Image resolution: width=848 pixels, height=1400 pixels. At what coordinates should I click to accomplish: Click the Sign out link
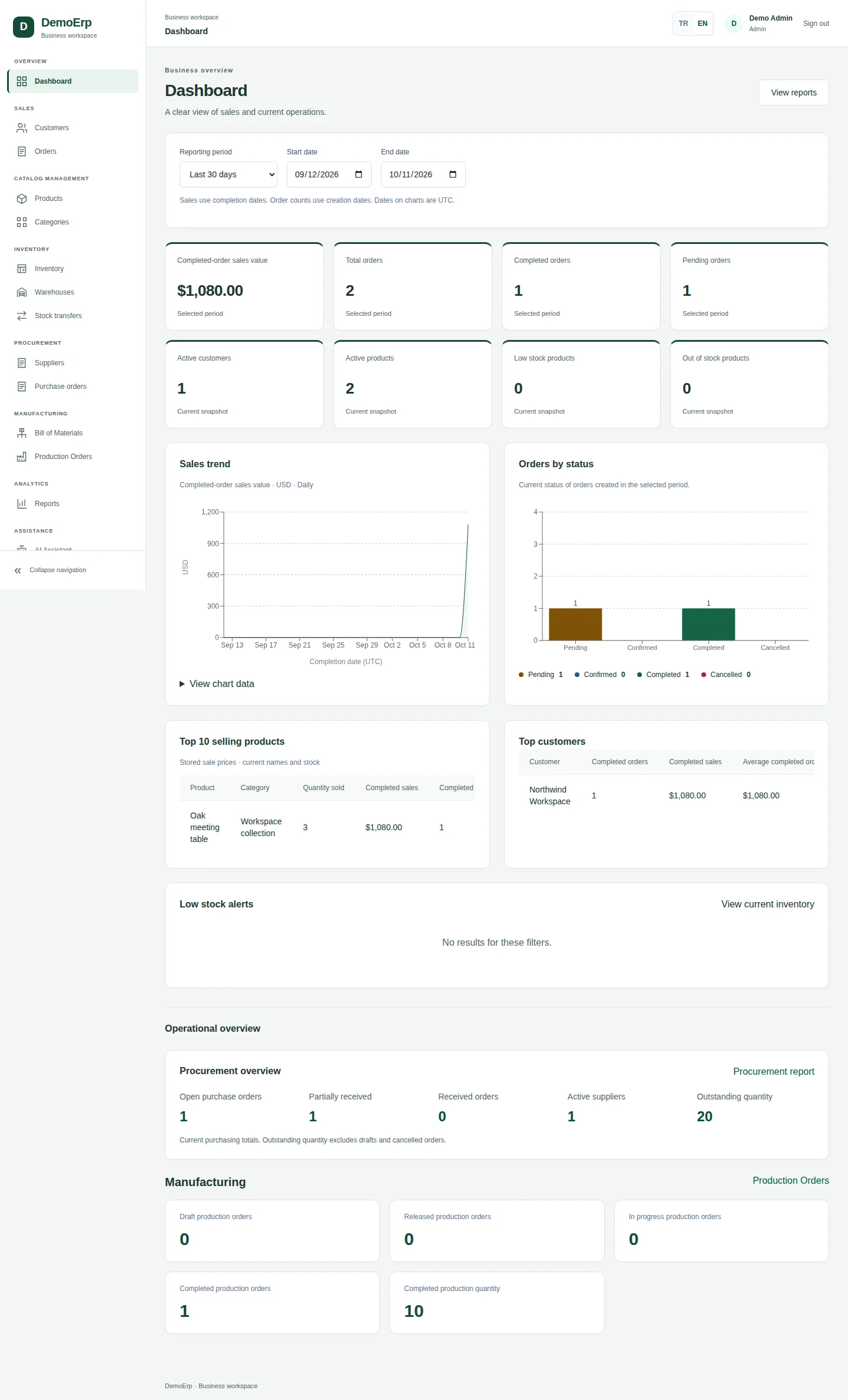coord(816,24)
